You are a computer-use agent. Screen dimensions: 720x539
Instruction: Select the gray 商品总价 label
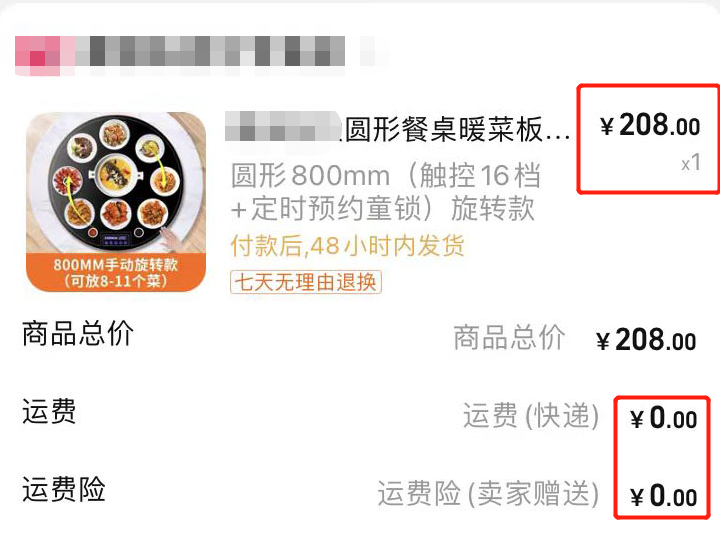click(509, 337)
